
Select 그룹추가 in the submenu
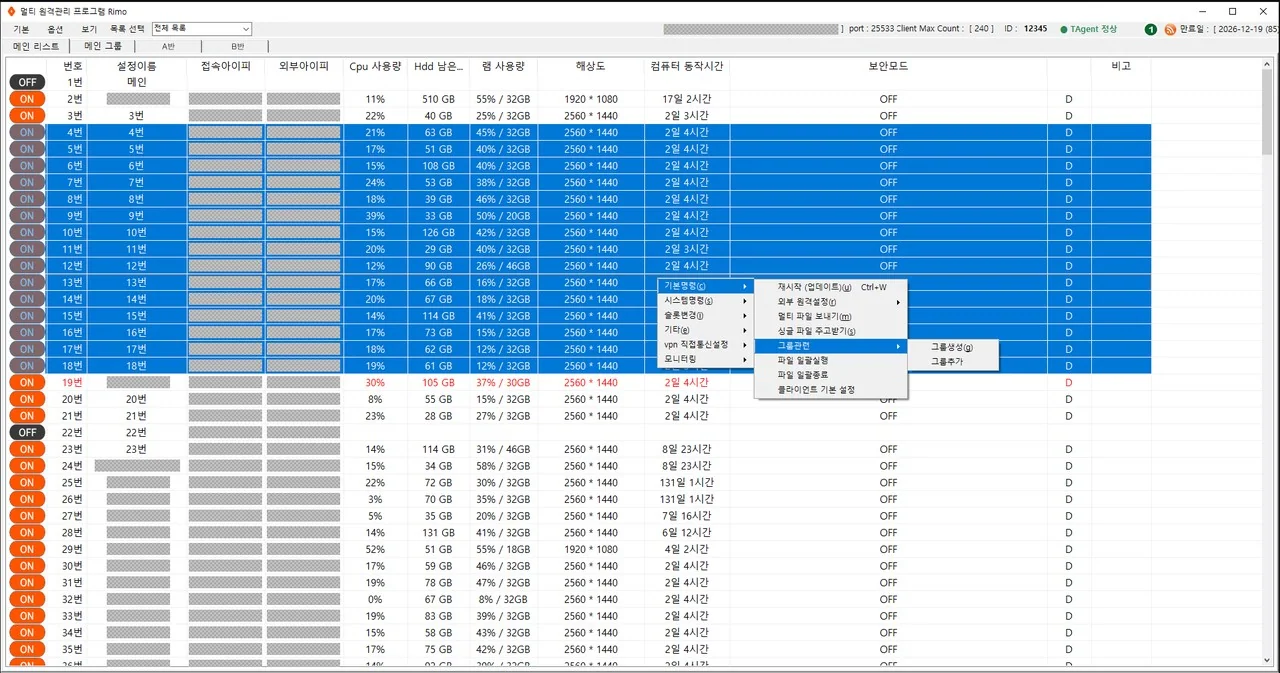[953, 361]
